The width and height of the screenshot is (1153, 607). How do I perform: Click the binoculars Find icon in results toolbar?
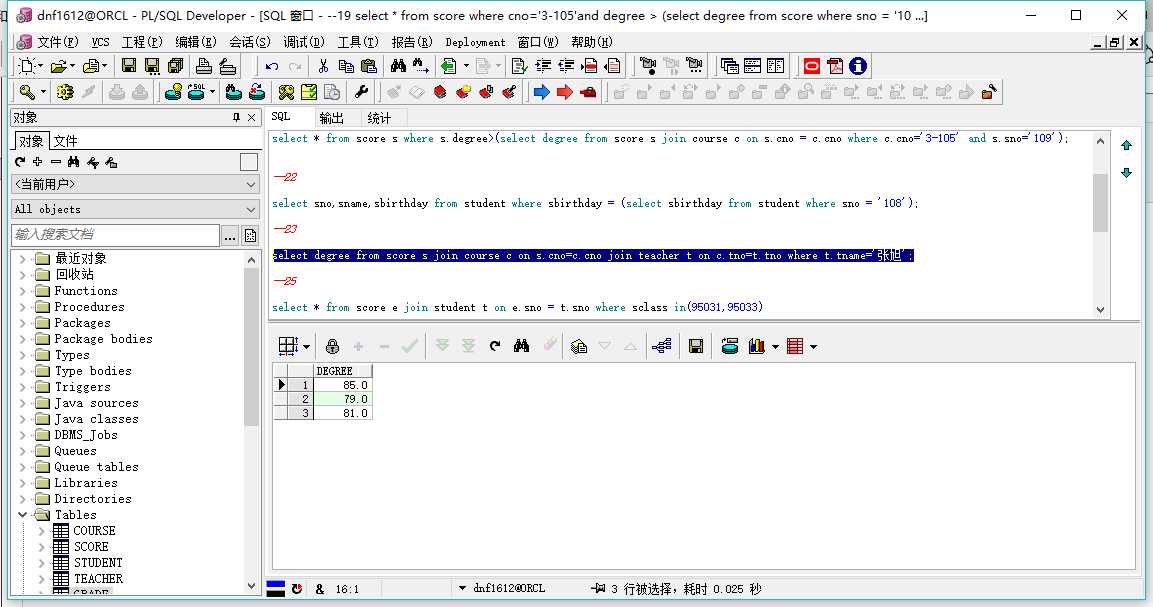pyautogui.click(x=521, y=346)
